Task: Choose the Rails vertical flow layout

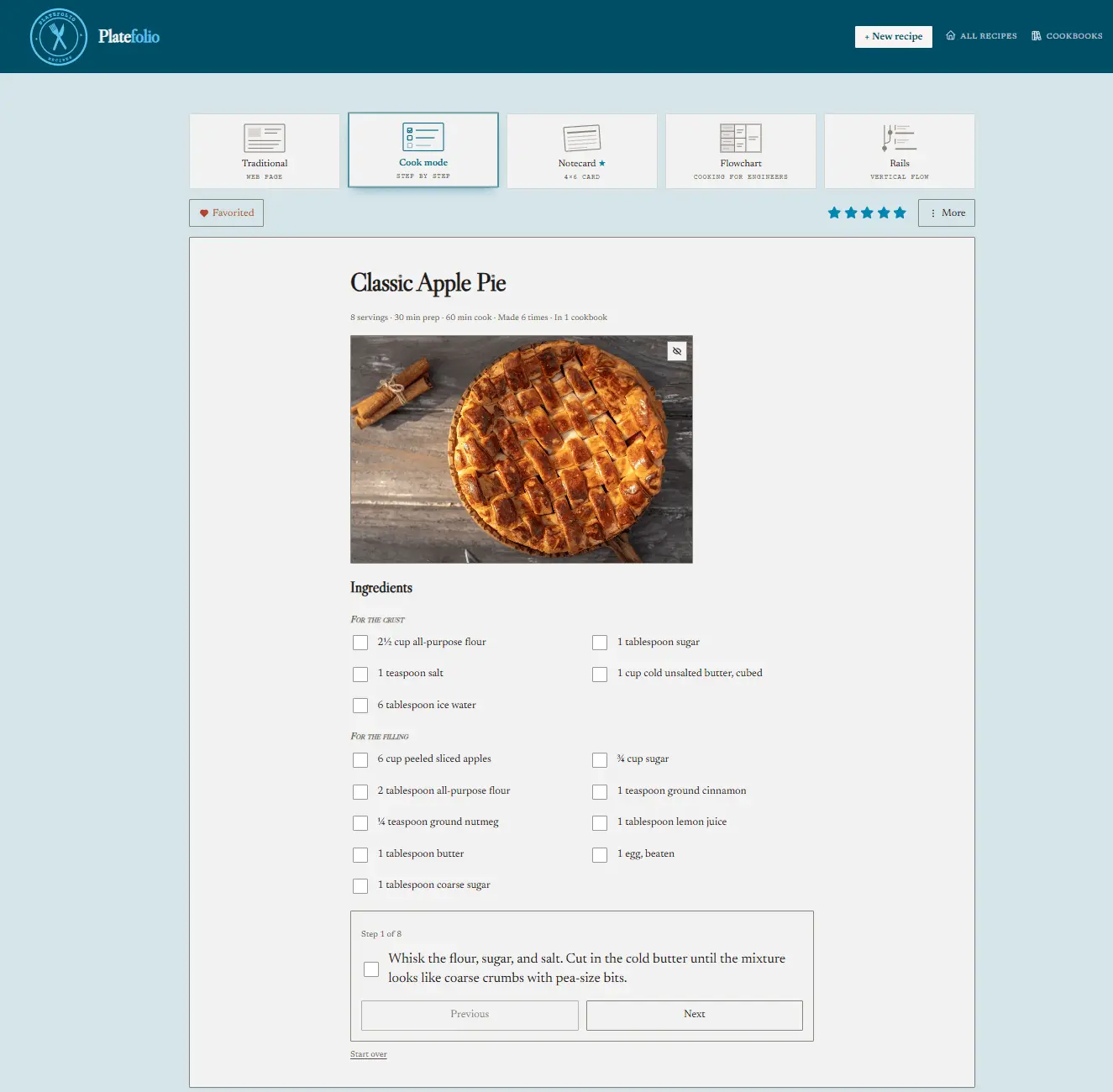Action: 900,151
